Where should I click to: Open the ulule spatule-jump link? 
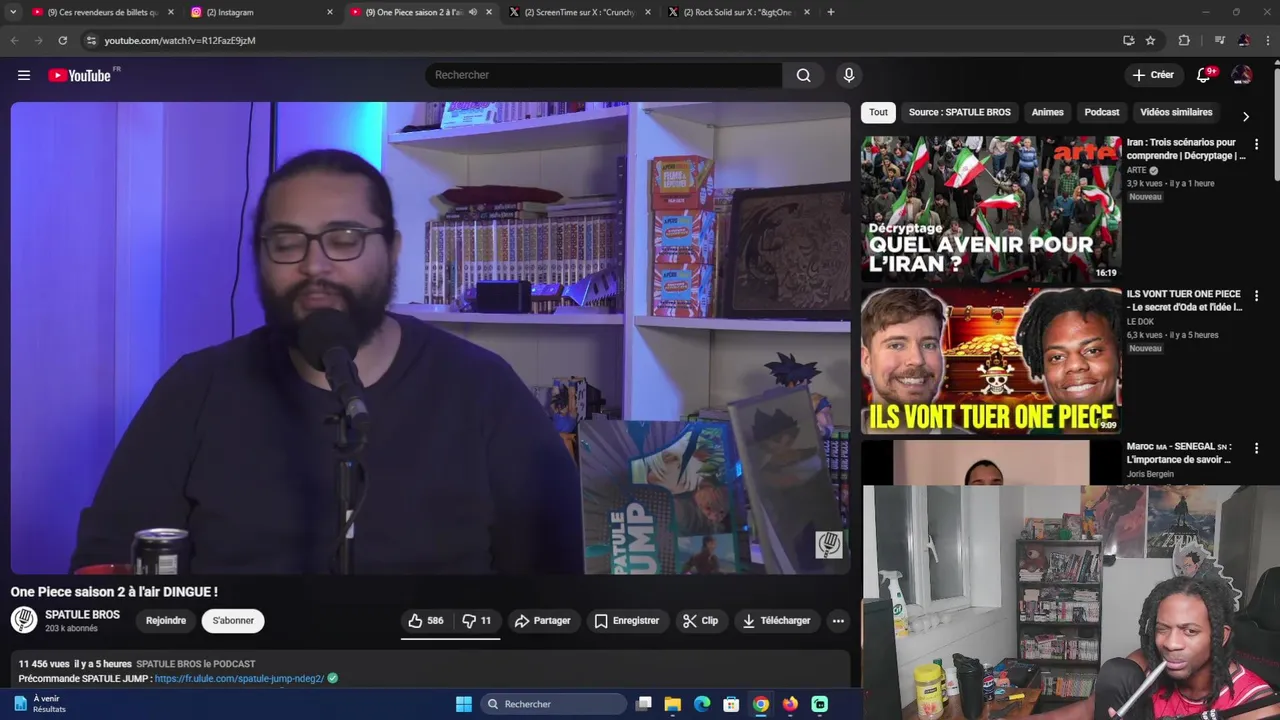pyautogui.click(x=239, y=678)
